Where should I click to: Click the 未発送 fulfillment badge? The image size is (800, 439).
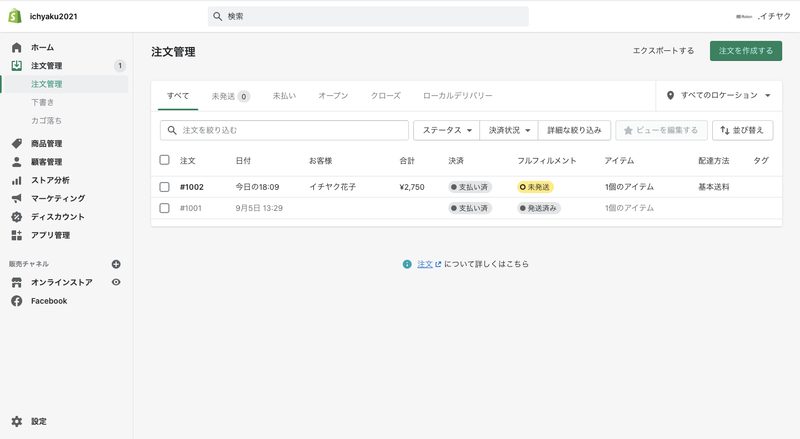coord(535,187)
